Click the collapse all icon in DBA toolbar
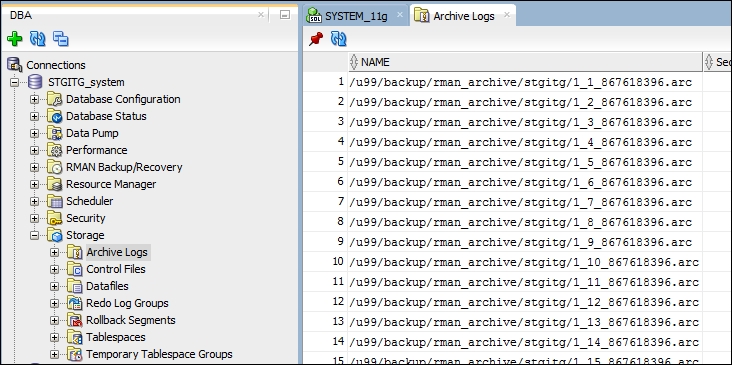This screenshot has width=732, height=365. click(61, 39)
